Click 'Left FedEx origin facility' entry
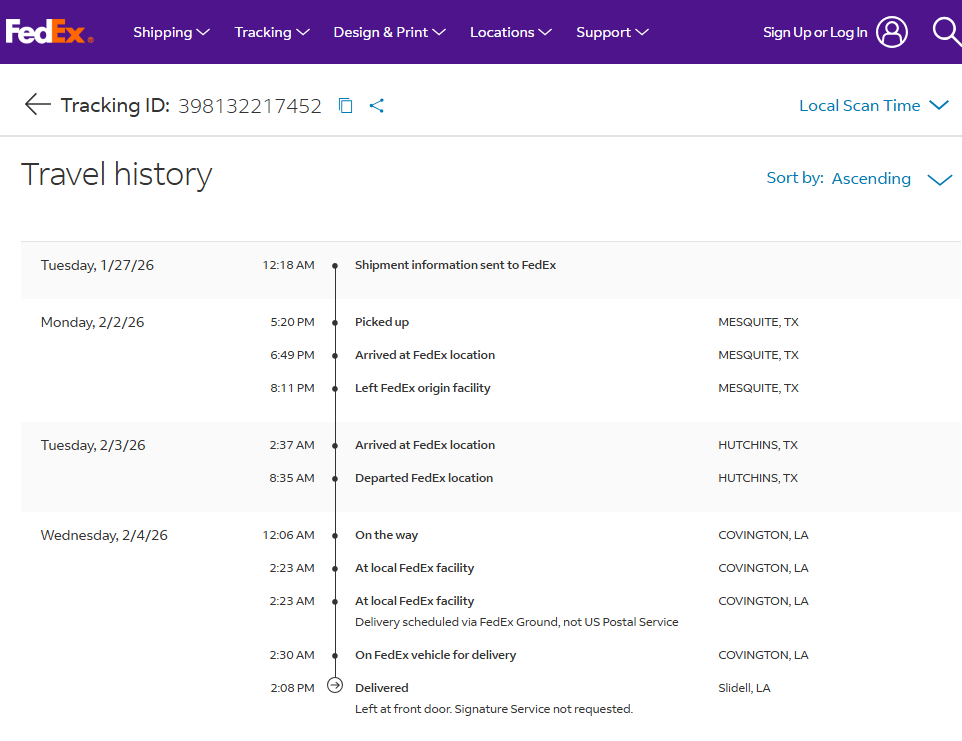The width and height of the screenshot is (962, 741). [x=423, y=388]
